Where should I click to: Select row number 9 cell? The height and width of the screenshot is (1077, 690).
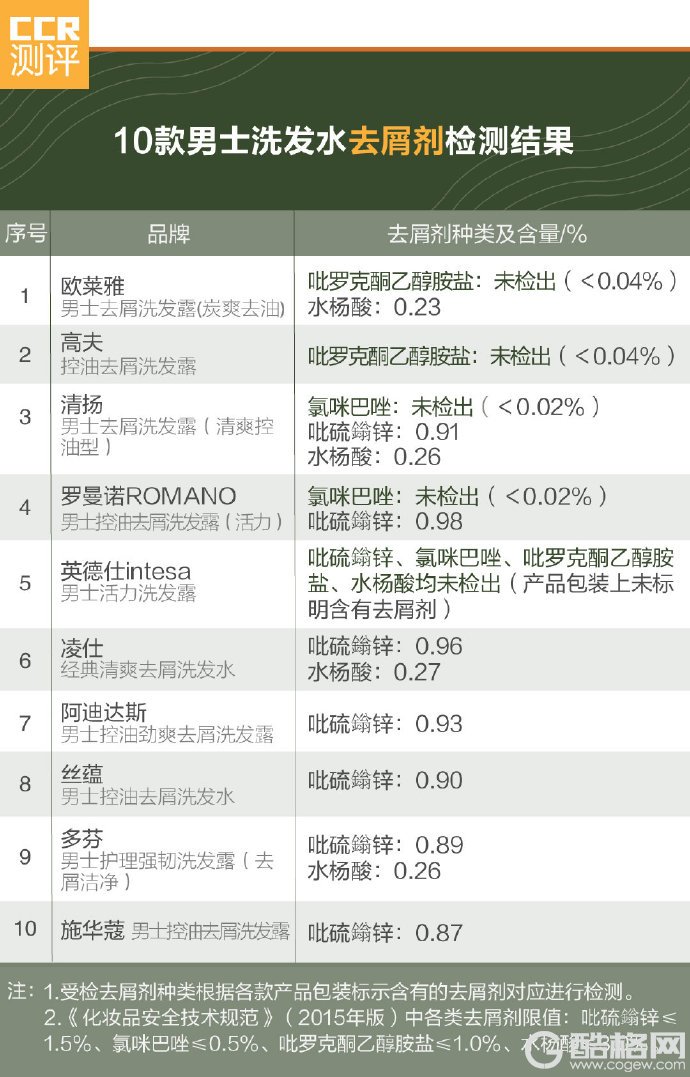(x=25, y=857)
